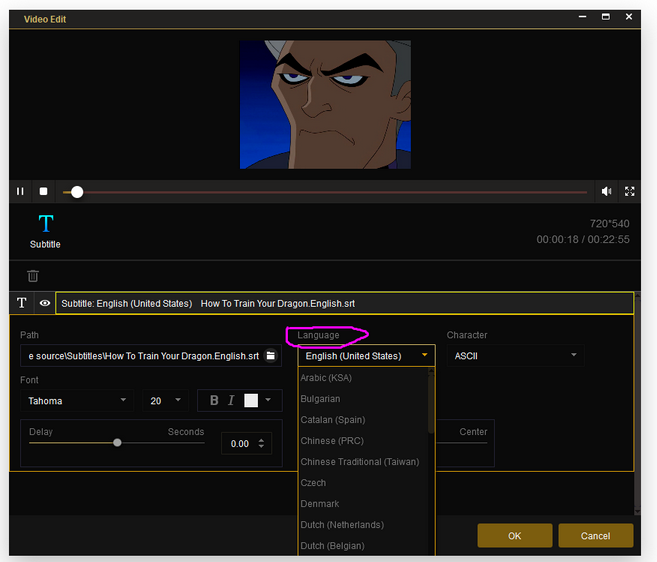The image size is (657, 562).
Task: Enter fullscreen preview mode
Action: (x=629, y=192)
